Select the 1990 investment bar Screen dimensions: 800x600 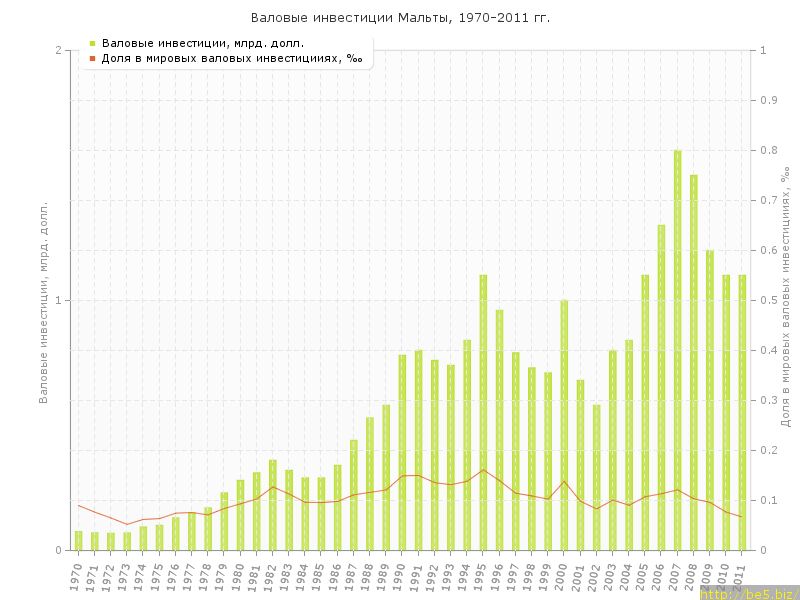click(x=402, y=452)
